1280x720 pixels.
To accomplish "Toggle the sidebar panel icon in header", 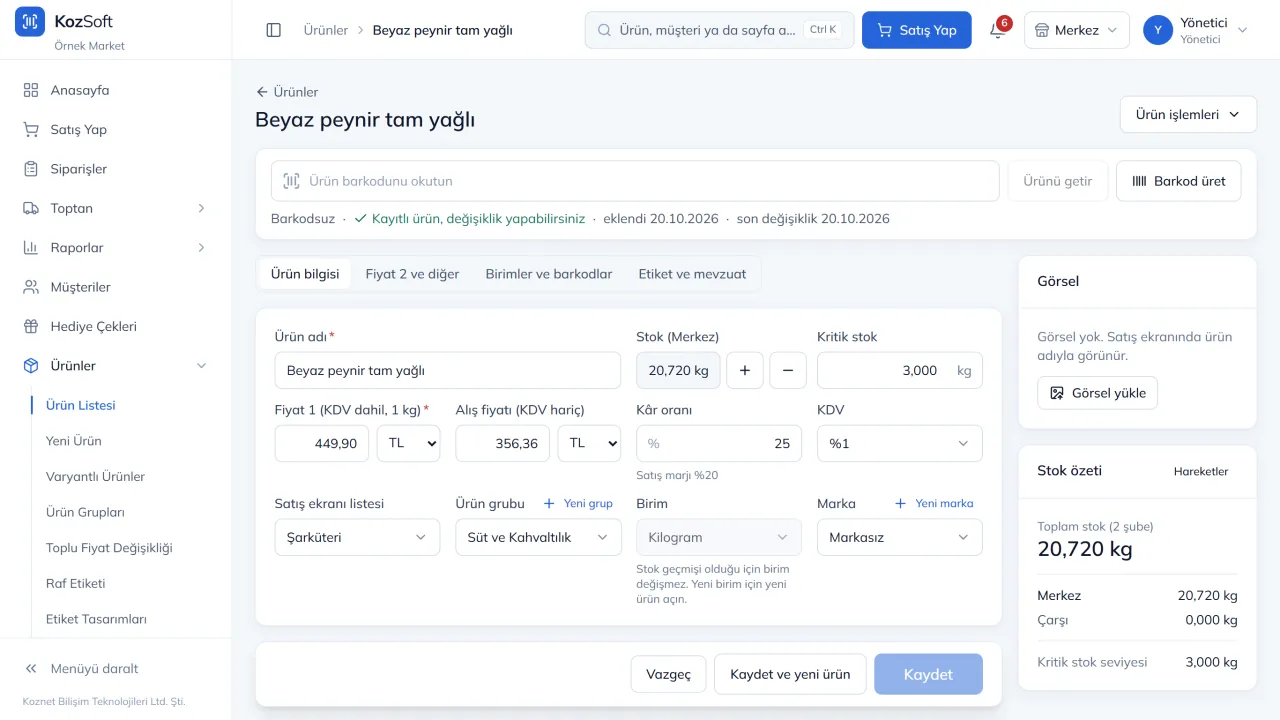I will 274,30.
